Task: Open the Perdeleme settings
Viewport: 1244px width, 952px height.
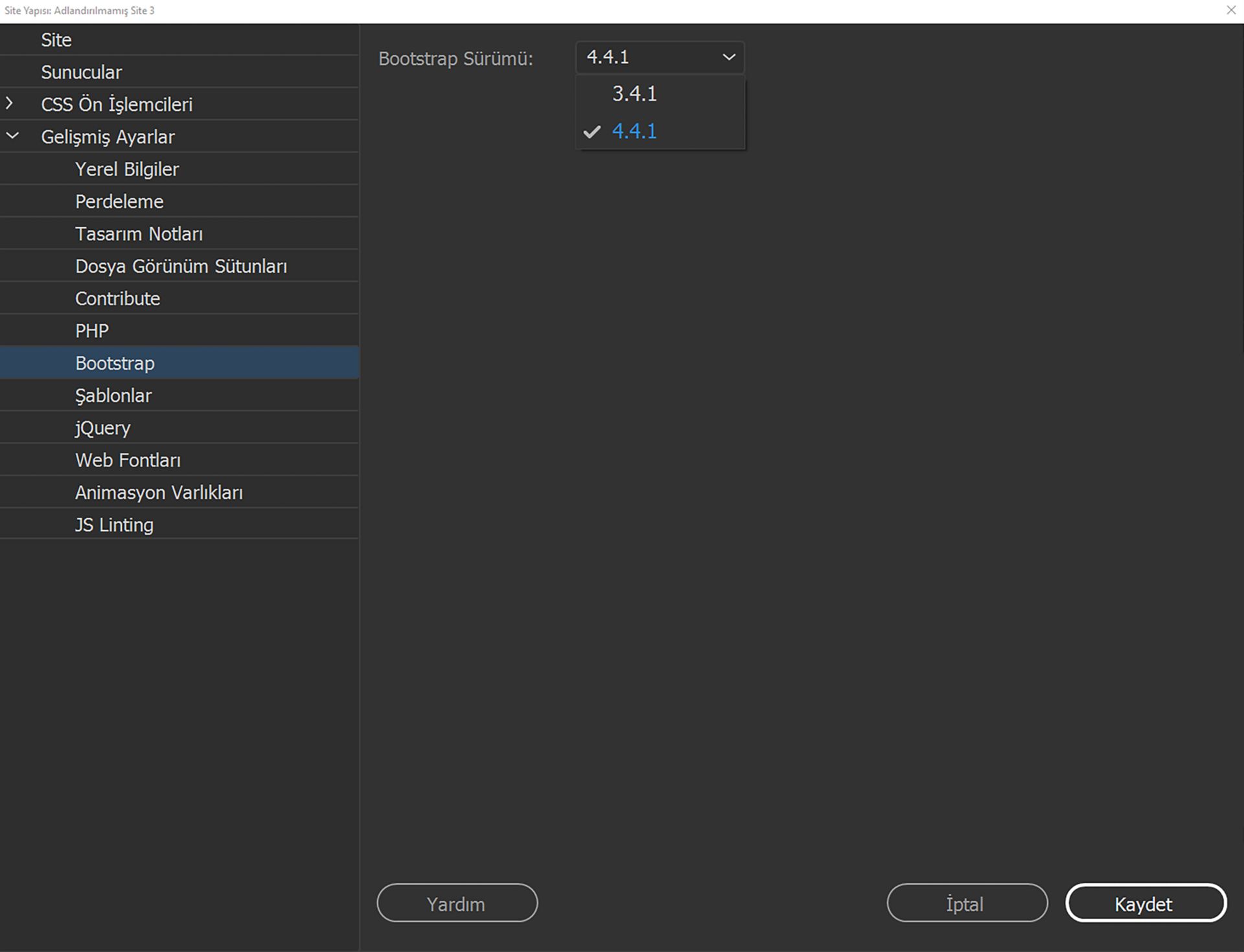Action: click(x=119, y=201)
